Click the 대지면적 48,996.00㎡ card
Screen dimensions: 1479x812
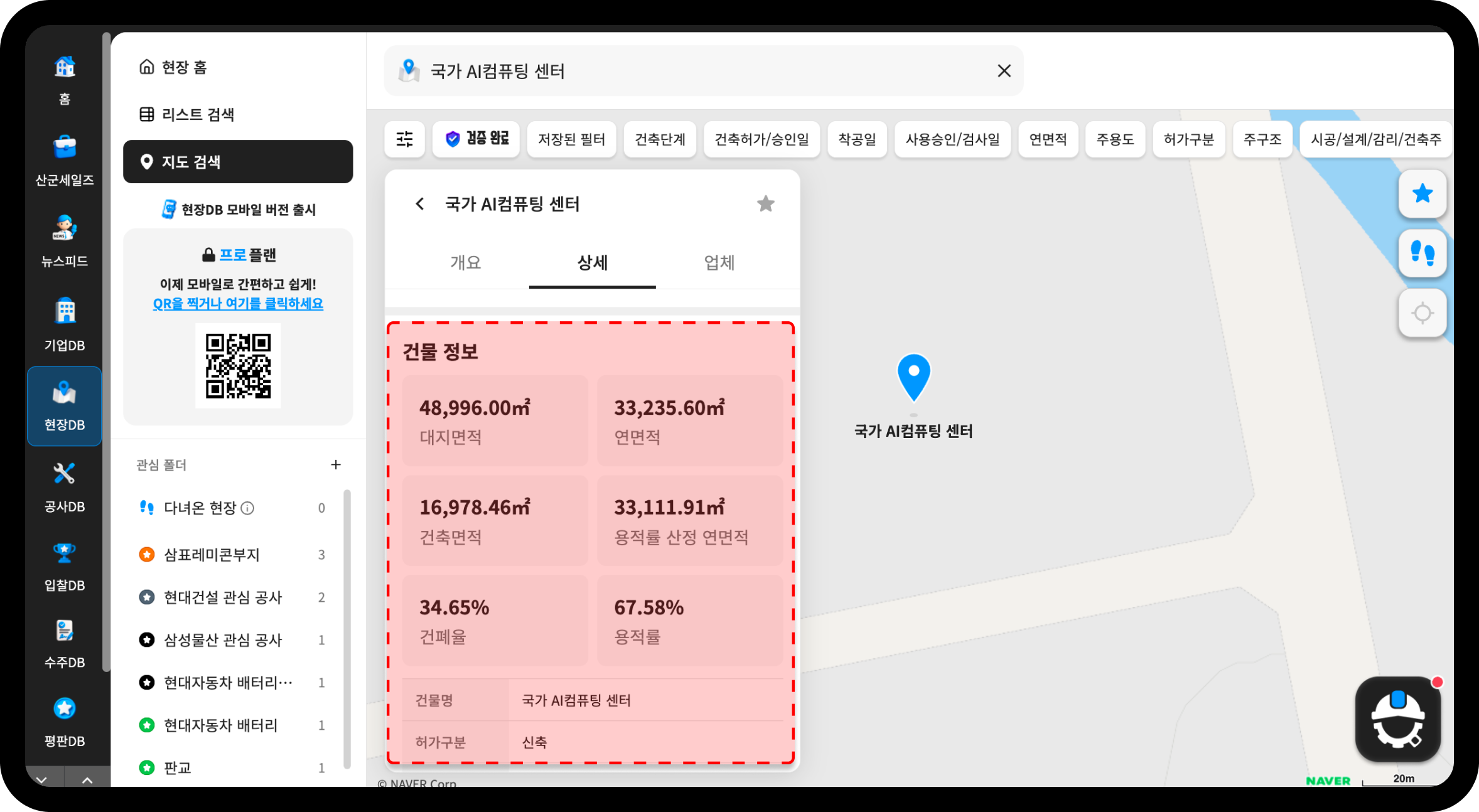tap(495, 420)
